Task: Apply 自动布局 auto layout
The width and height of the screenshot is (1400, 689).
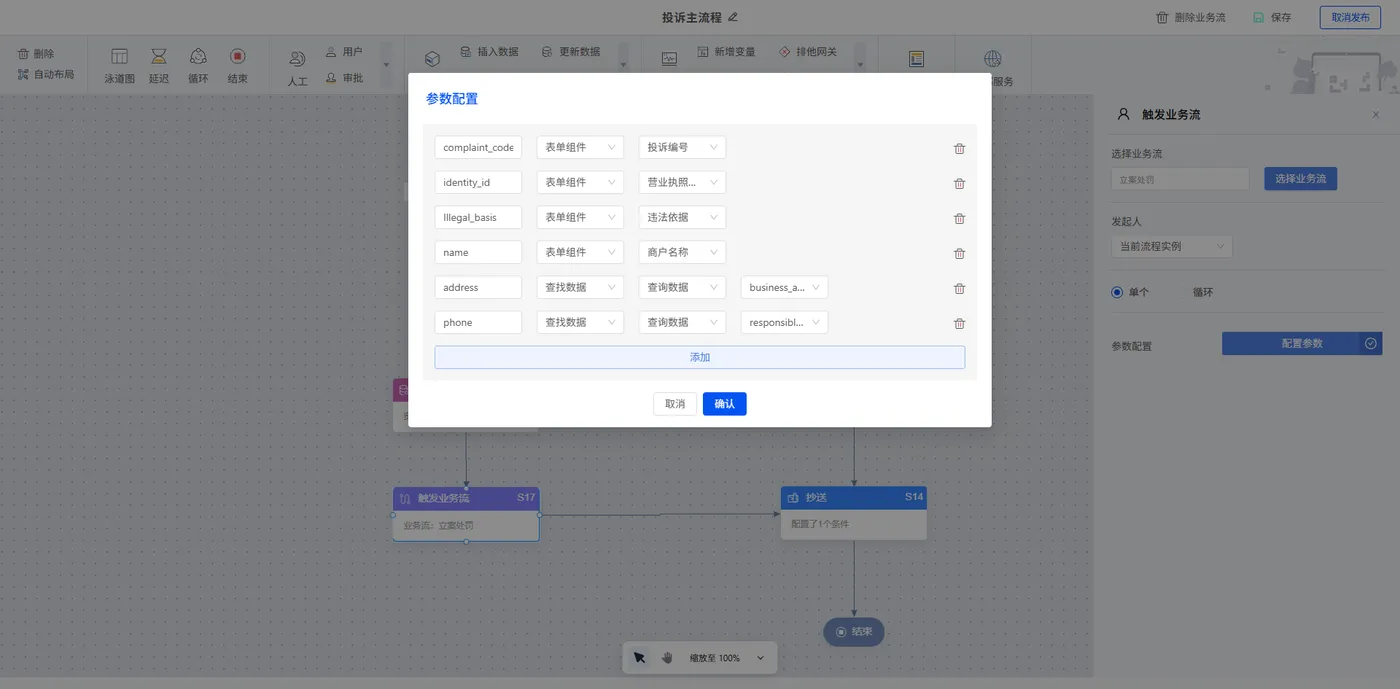Action: coord(46,74)
